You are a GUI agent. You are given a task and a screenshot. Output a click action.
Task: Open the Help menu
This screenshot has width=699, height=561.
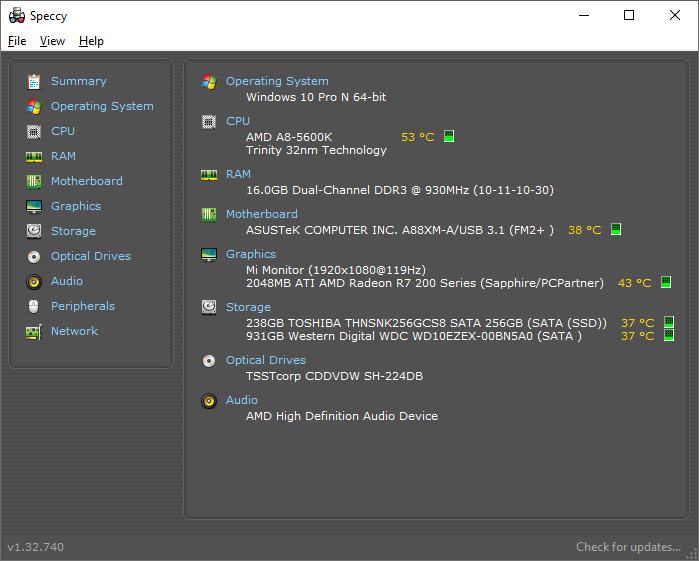91,41
